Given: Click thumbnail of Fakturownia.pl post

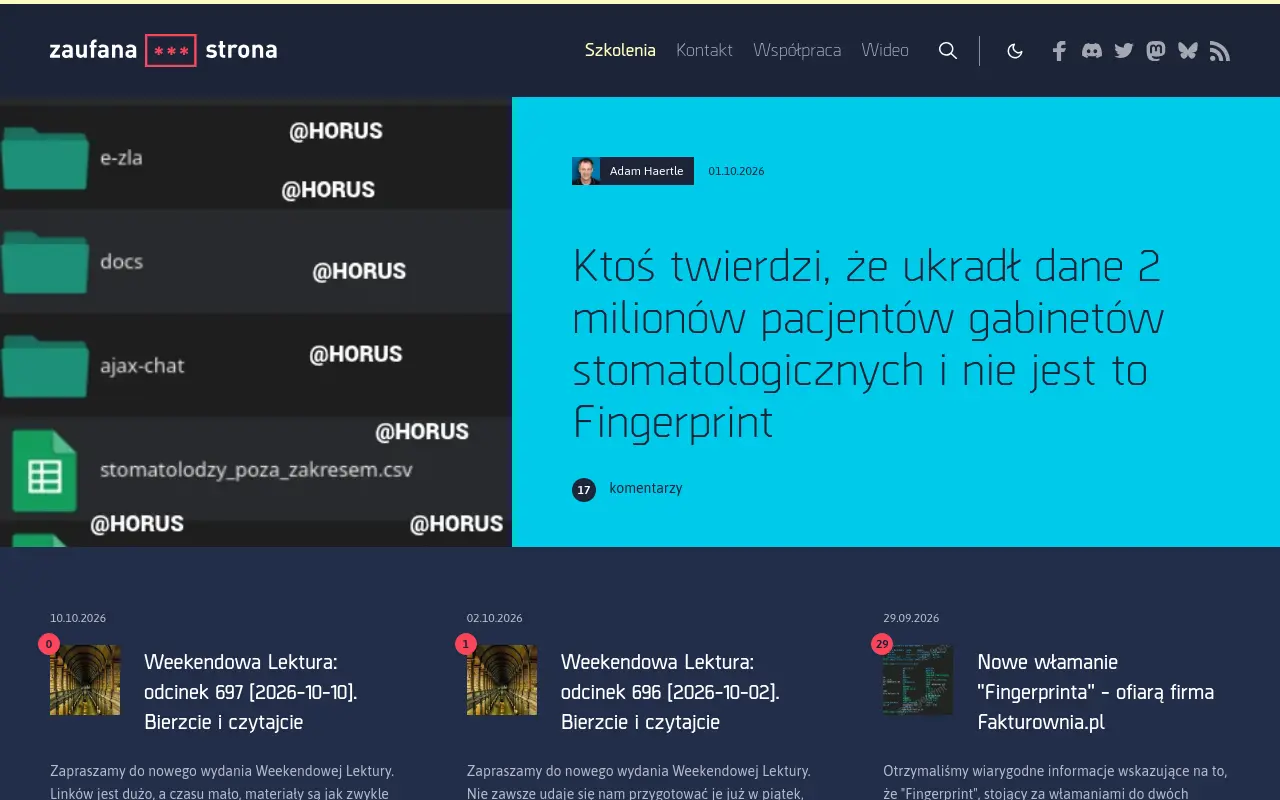Looking at the screenshot, I should pyautogui.click(x=918, y=680).
